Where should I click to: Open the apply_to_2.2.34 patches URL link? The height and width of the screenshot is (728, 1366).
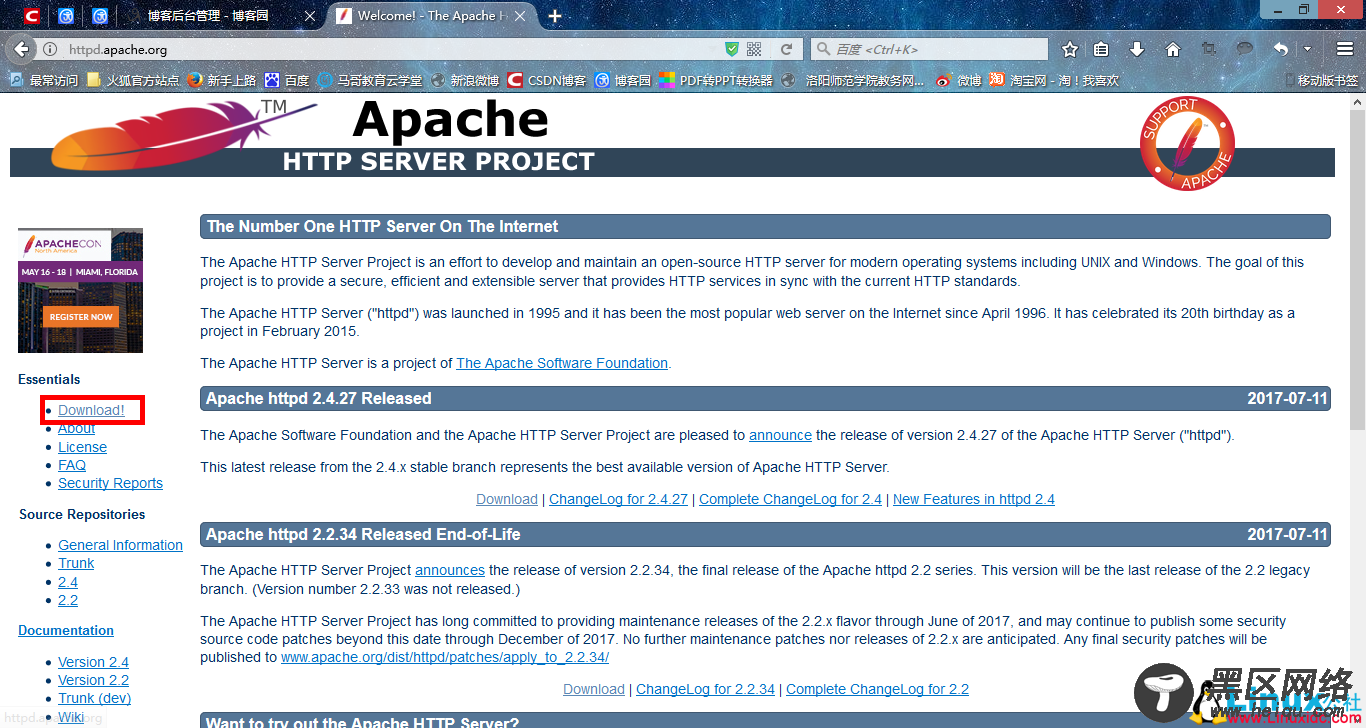pyautogui.click(x=445, y=657)
